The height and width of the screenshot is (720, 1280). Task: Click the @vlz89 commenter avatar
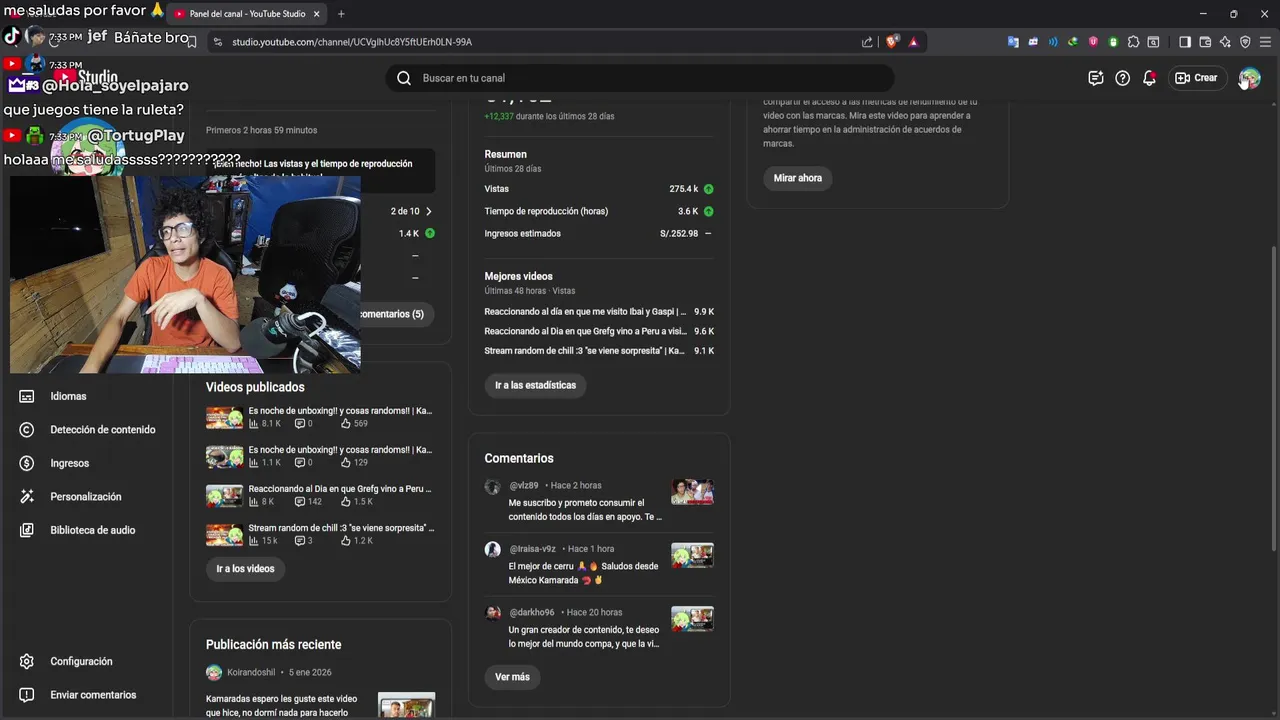tap(492, 487)
